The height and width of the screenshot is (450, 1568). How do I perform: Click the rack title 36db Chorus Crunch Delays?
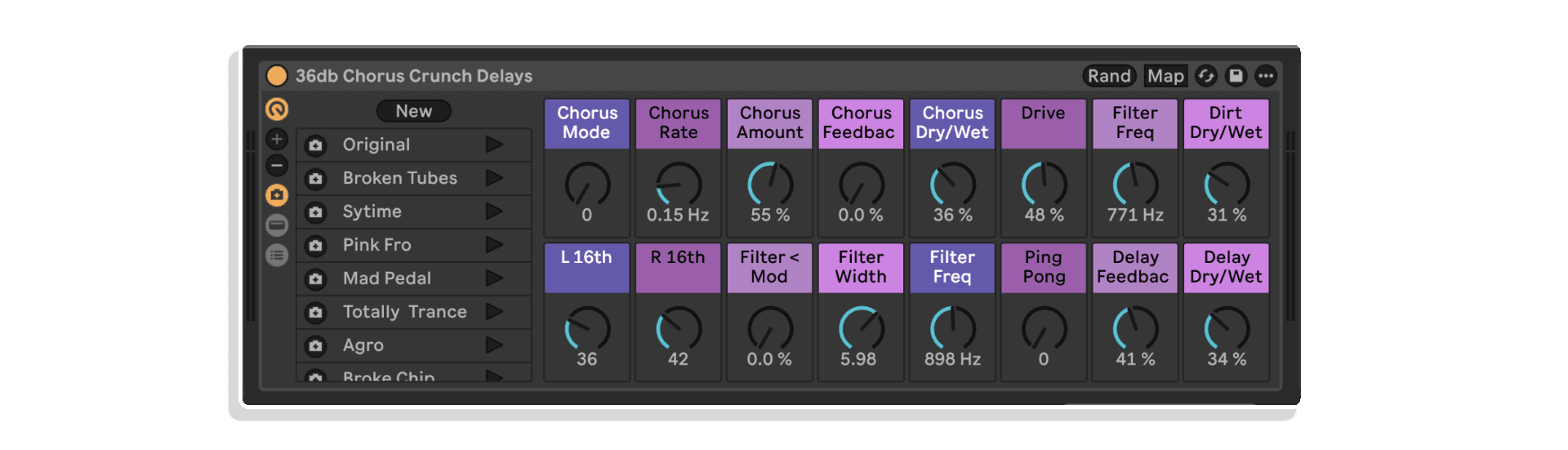coord(414,76)
